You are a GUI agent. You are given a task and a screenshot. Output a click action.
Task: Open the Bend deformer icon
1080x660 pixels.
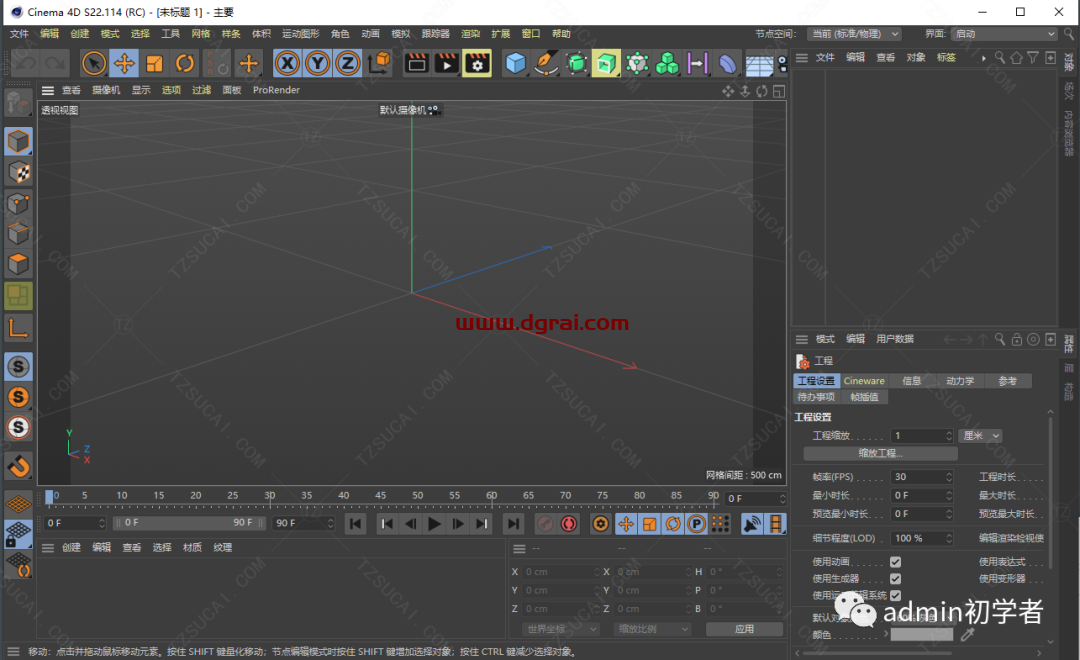point(727,63)
